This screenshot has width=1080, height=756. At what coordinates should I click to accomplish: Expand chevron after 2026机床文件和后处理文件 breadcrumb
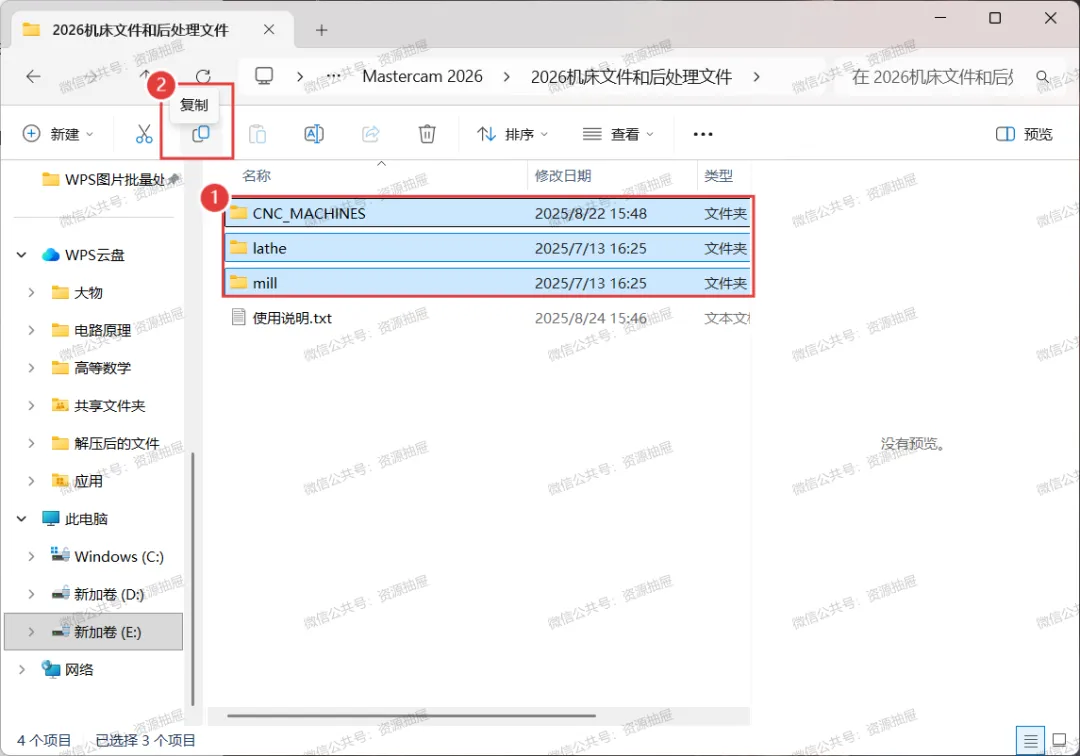(756, 76)
